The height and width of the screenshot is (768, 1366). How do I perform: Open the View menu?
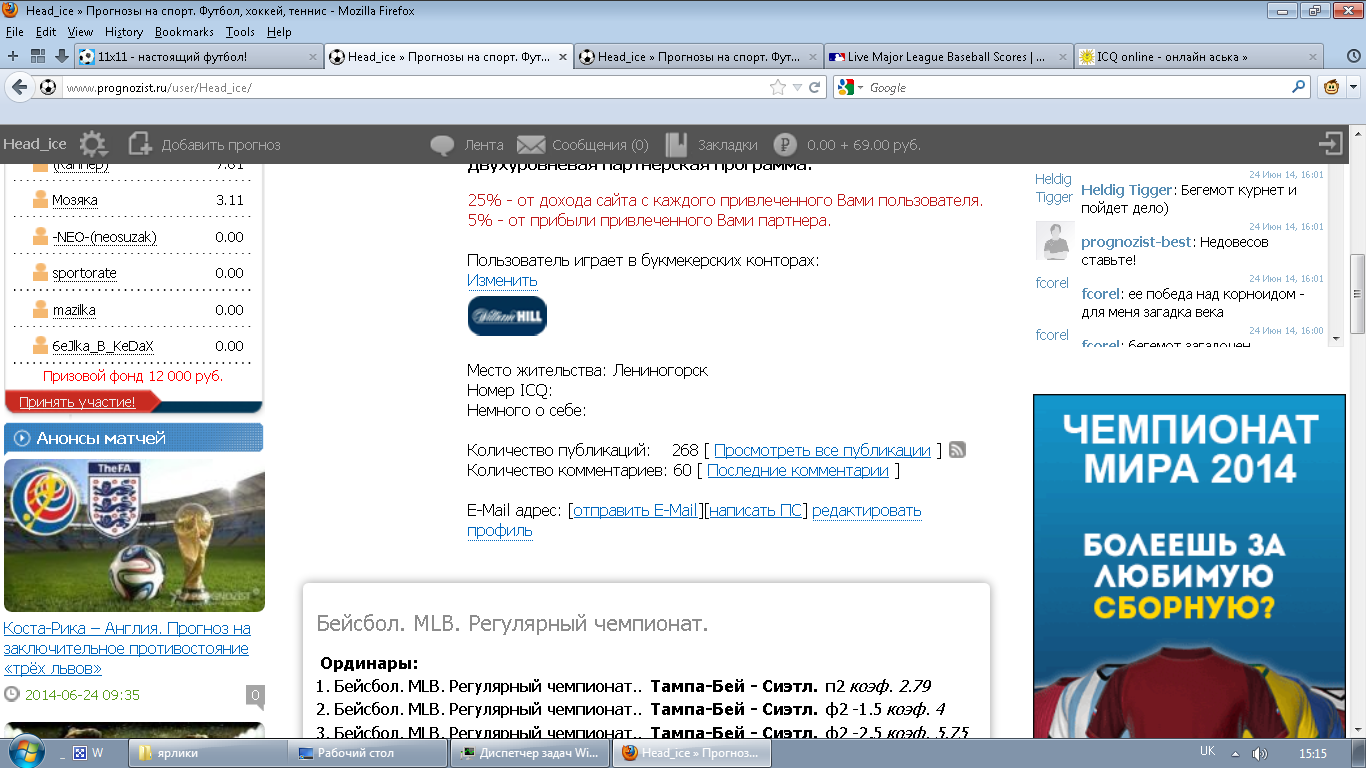click(x=80, y=32)
